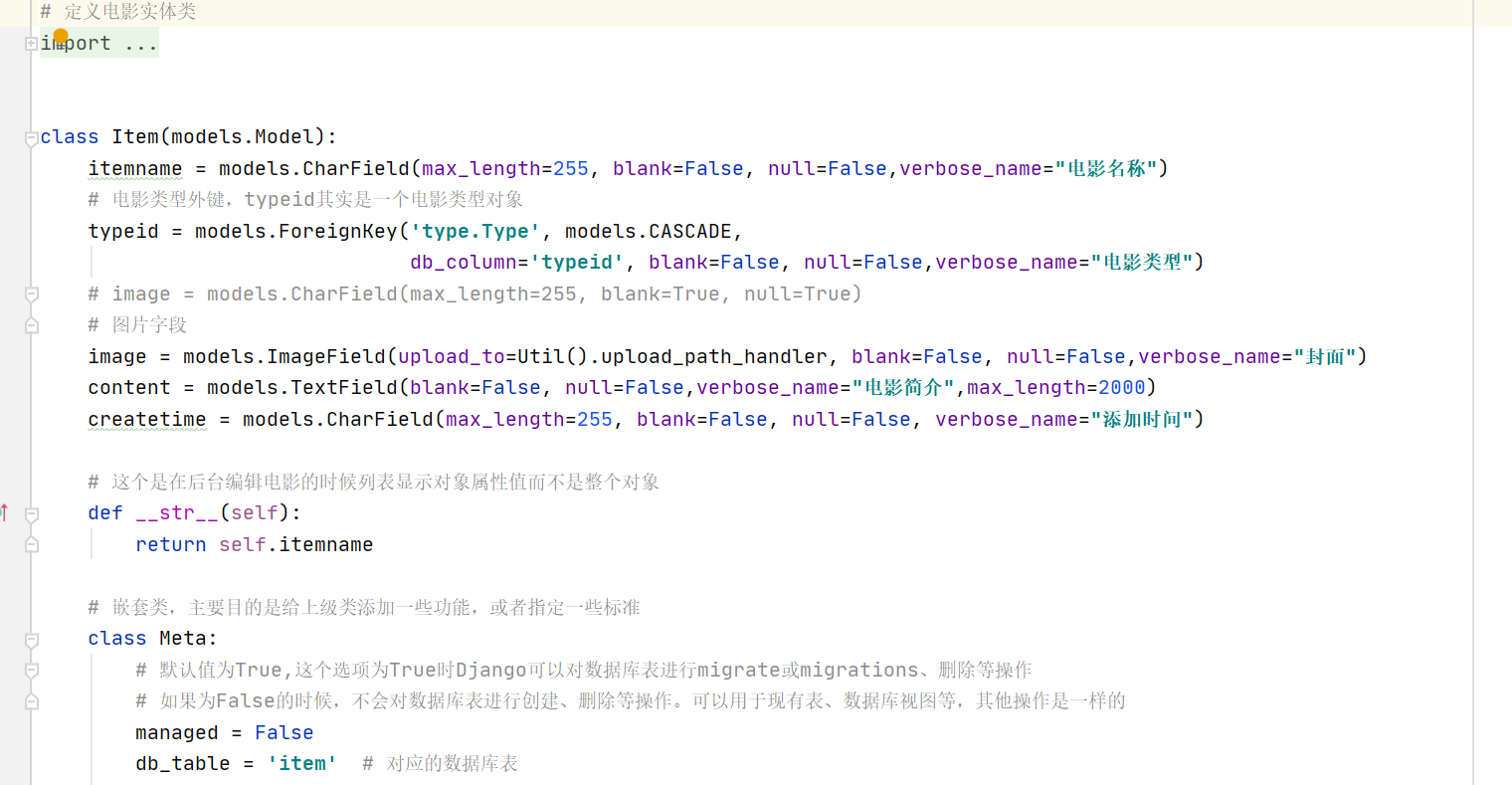Place cursor on 'itemname' field definition
1512x785 pixels.
click(x=135, y=168)
